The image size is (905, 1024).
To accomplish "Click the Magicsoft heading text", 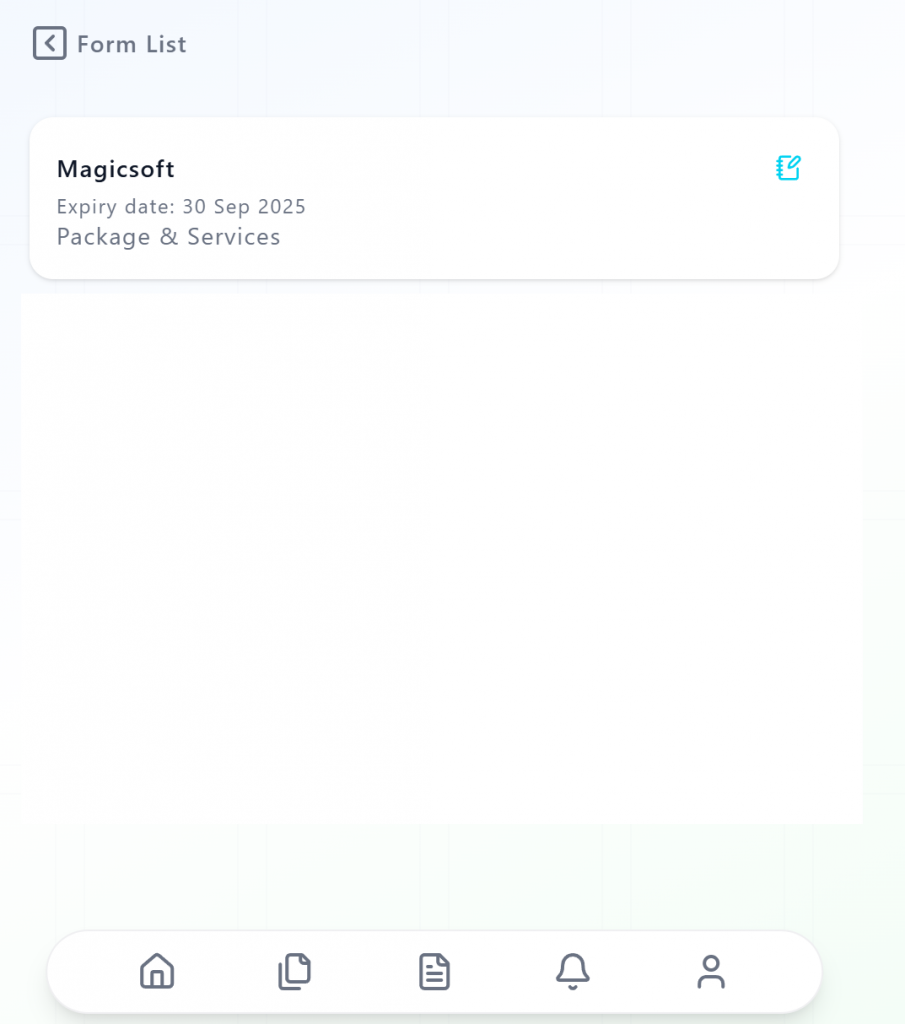I will (116, 169).
